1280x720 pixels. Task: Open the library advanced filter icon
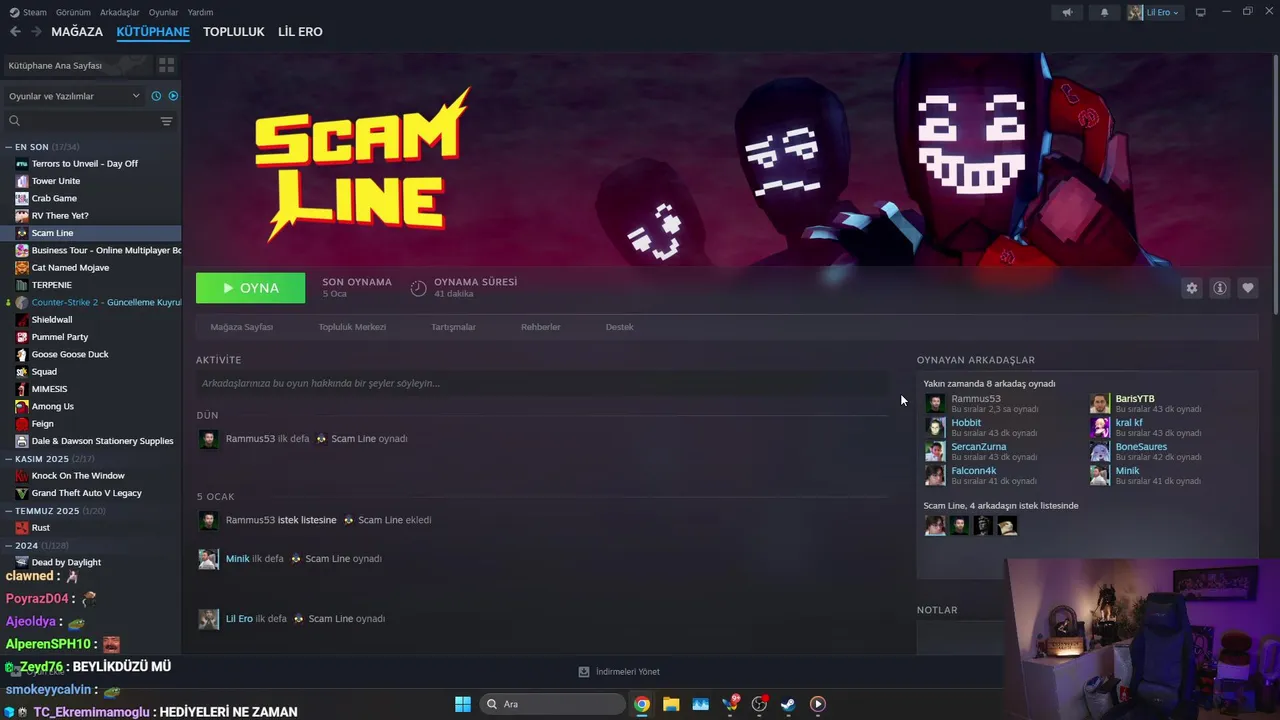click(x=166, y=121)
